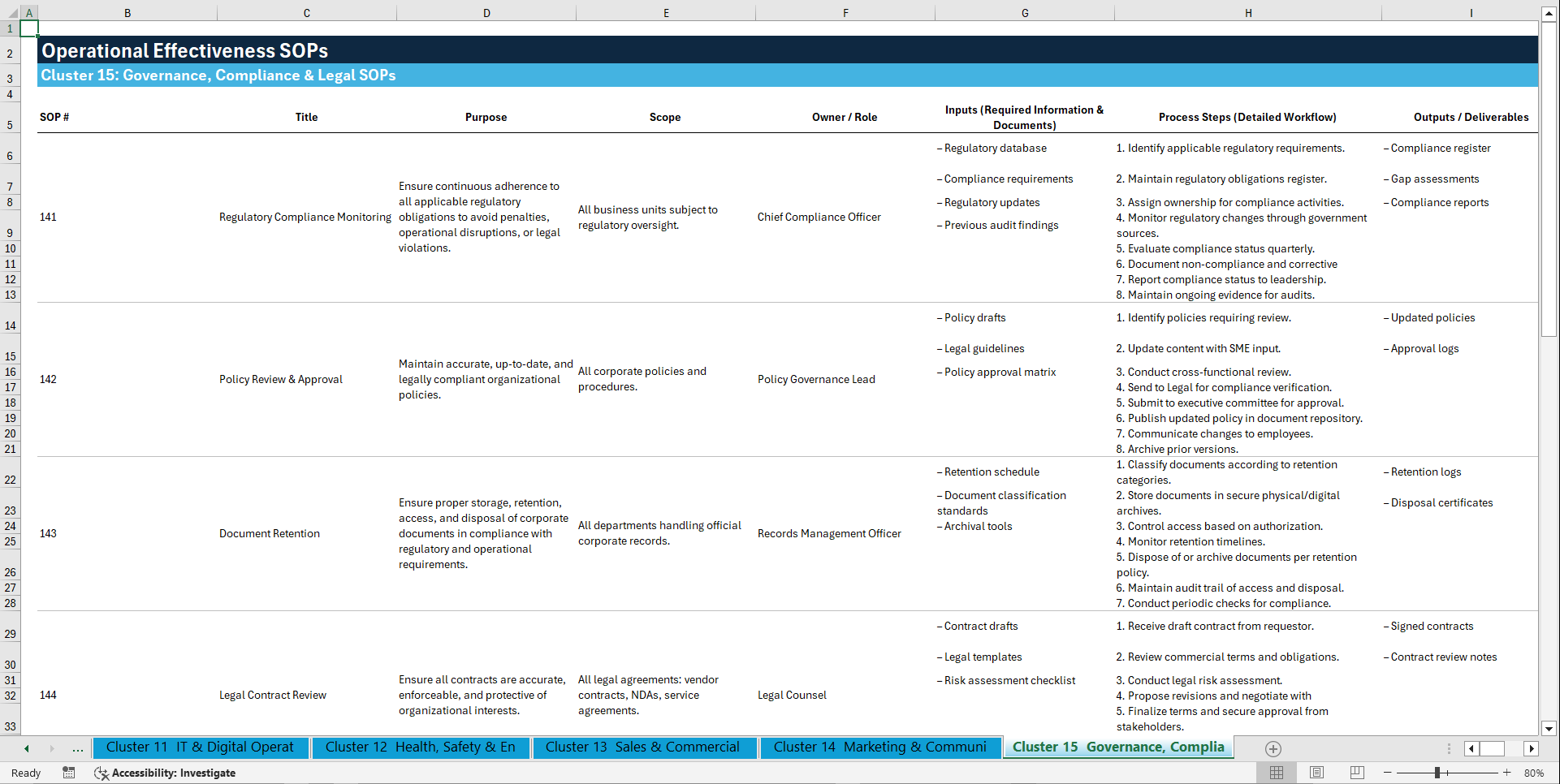This screenshot has width=1560, height=784.
Task: Expand the hidden sheet list via the ellipsis
Action: [77, 748]
